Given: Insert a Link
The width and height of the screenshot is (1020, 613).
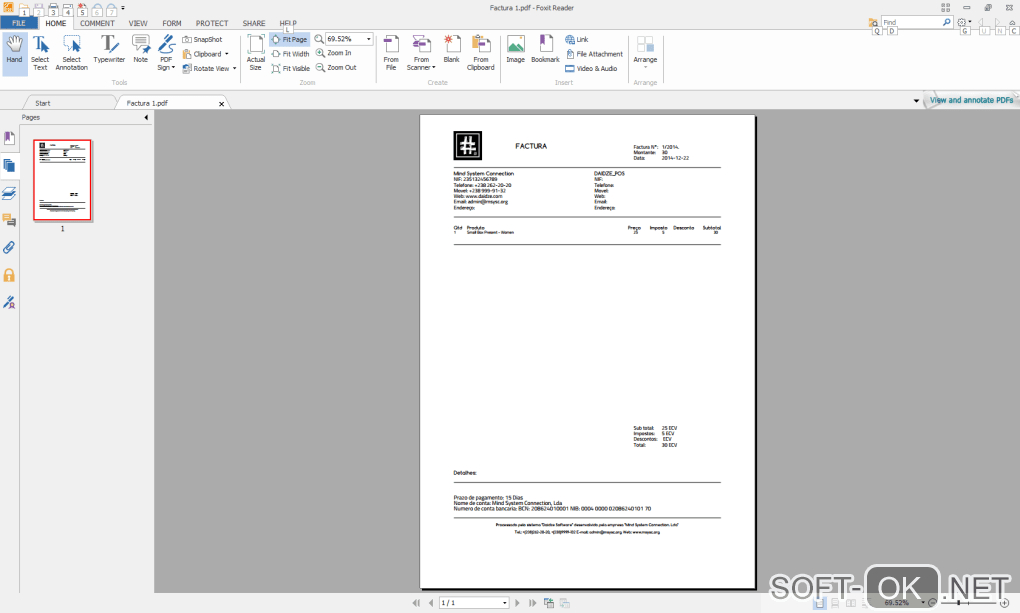Looking at the screenshot, I should coord(577,40).
